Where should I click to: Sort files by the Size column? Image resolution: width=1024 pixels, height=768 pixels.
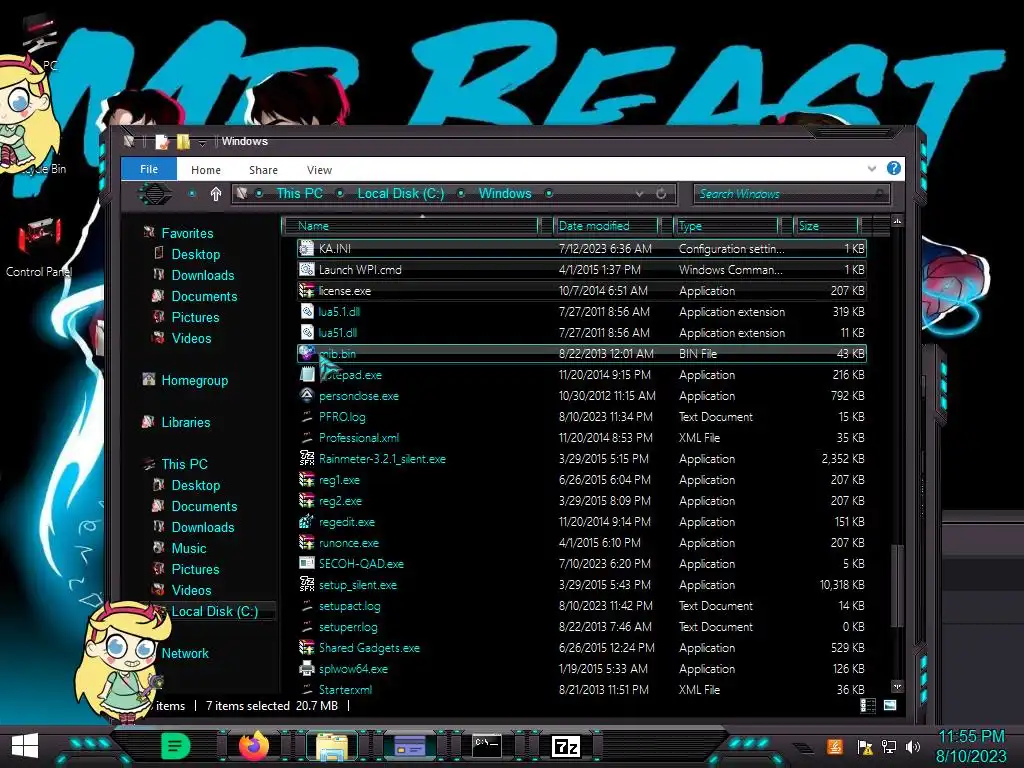click(x=826, y=225)
